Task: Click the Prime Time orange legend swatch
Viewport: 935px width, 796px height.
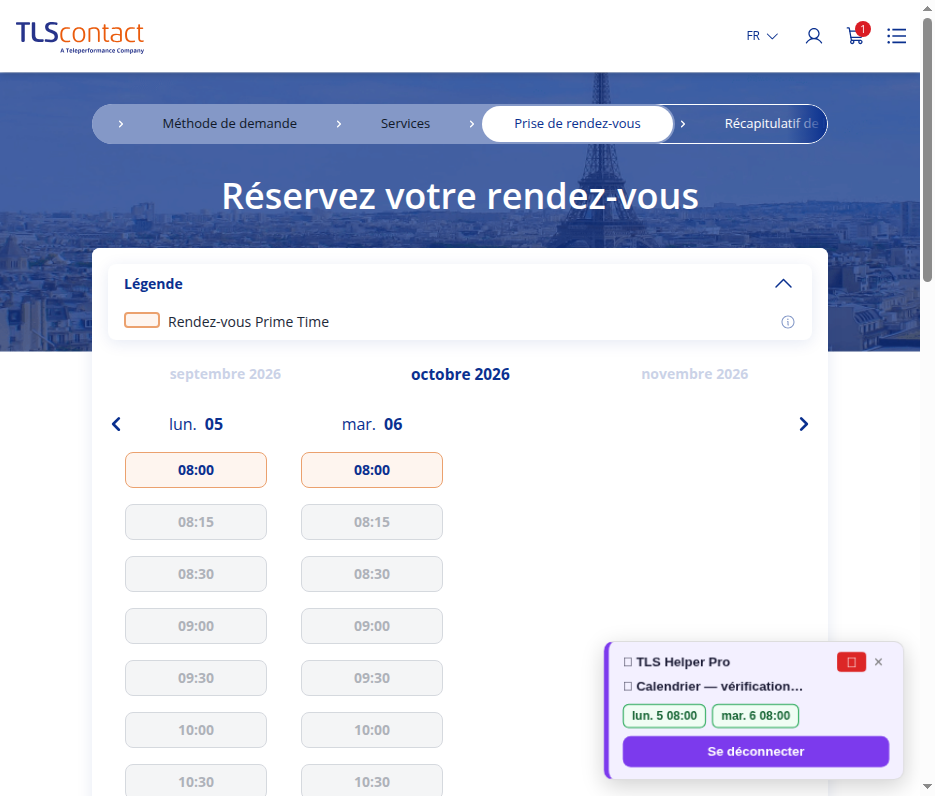Action: [x=142, y=320]
